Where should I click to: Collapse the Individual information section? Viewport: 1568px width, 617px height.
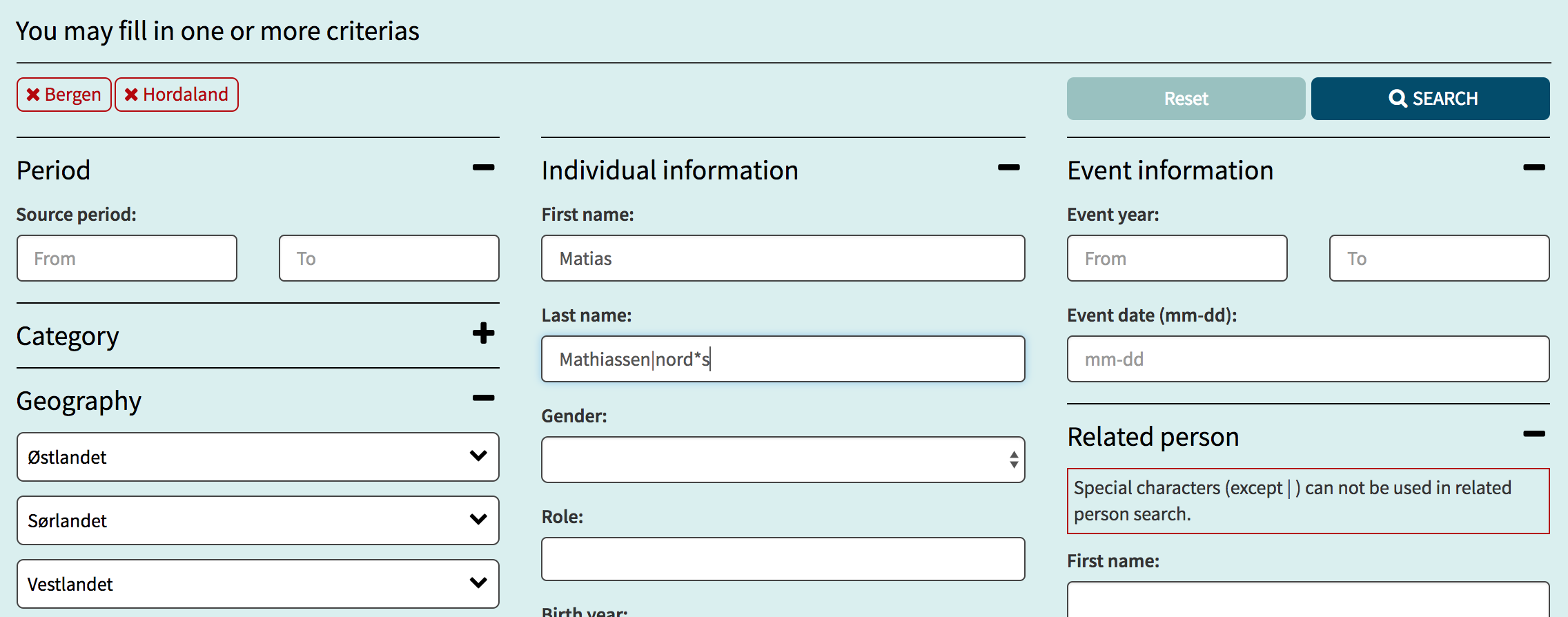[1008, 168]
